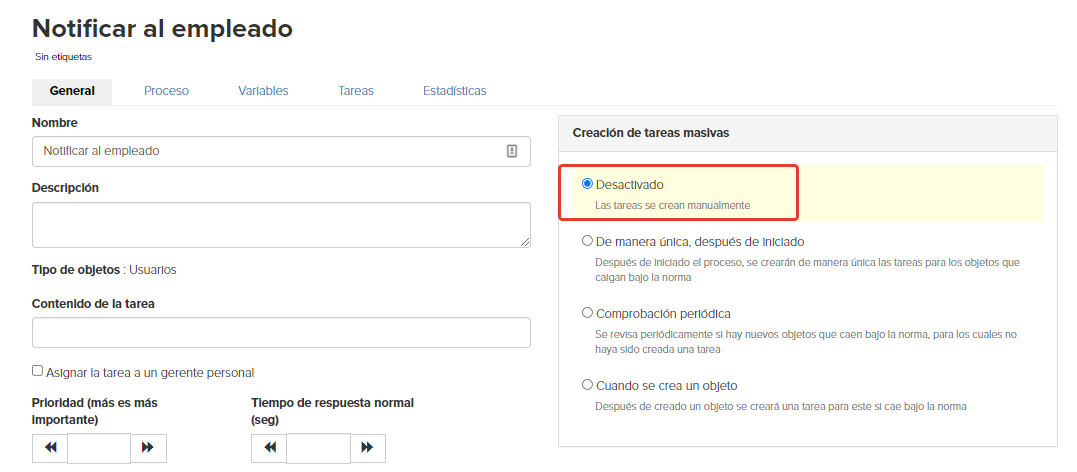The height and width of the screenshot is (472, 1077).
Task: Focus the Descripción text area
Action: 281,225
